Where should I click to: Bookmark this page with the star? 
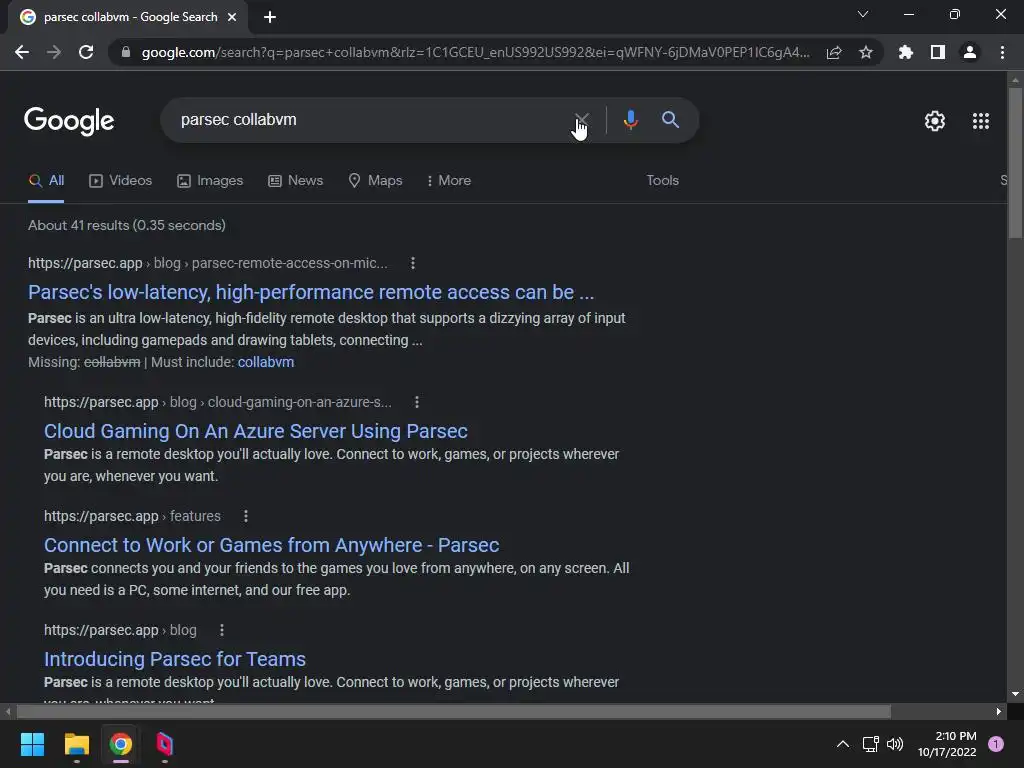click(866, 52)
